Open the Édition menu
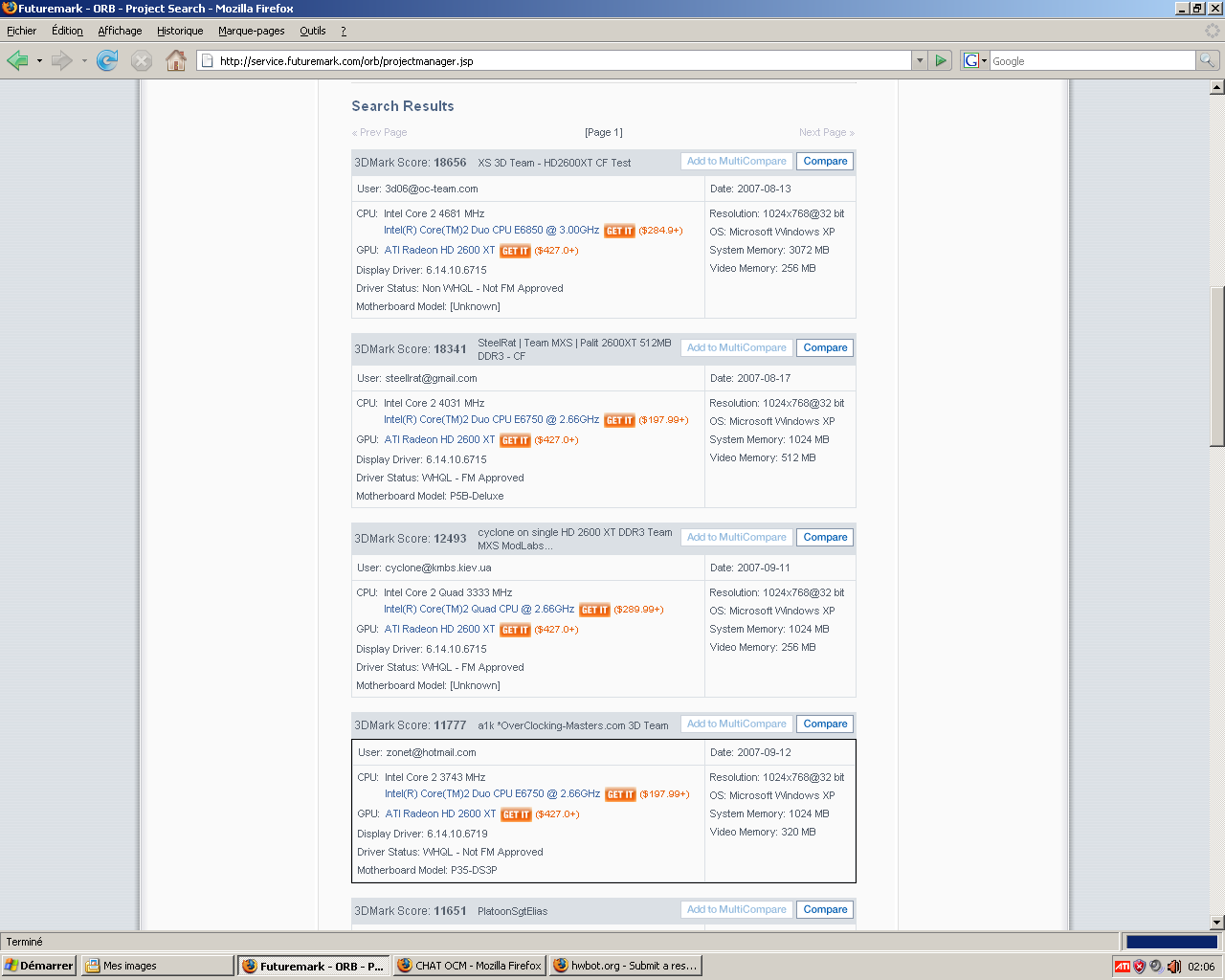The image size is (1225, 980). click(x=67, y=31)
